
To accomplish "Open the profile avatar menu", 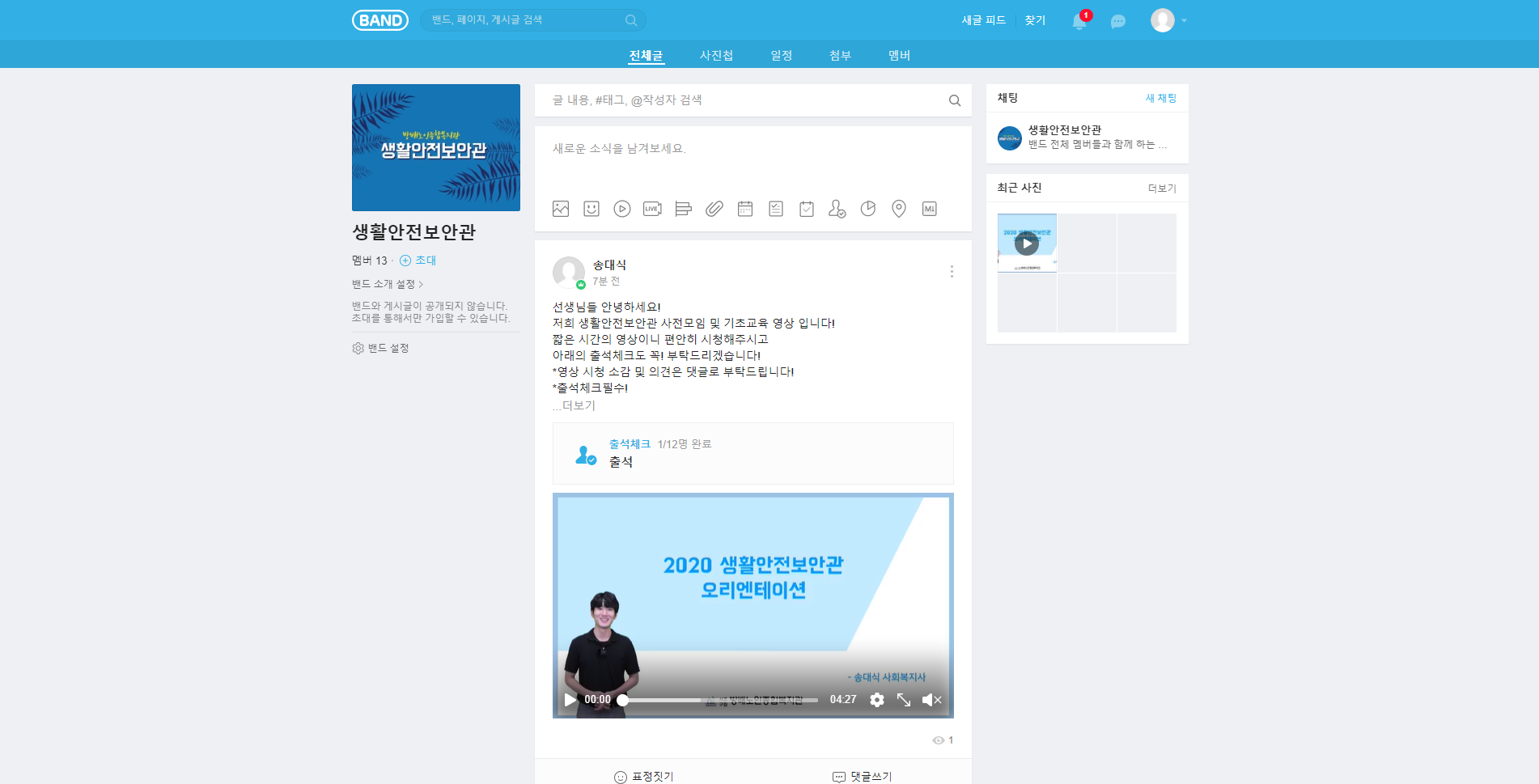I will coord(1163,20).
